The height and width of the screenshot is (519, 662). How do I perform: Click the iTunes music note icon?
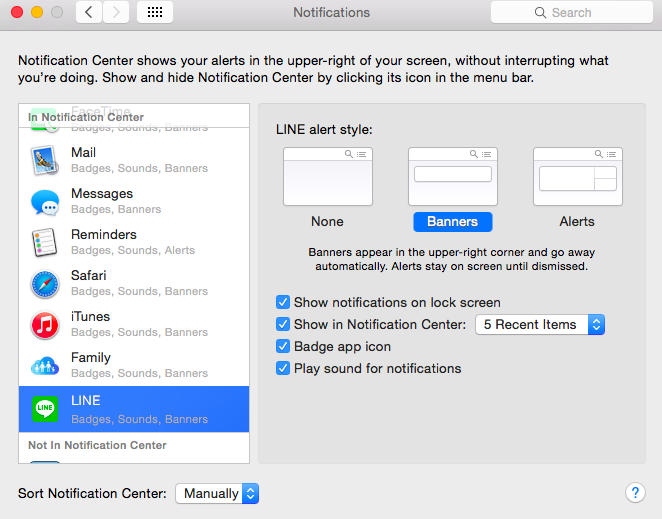(45, 325)
